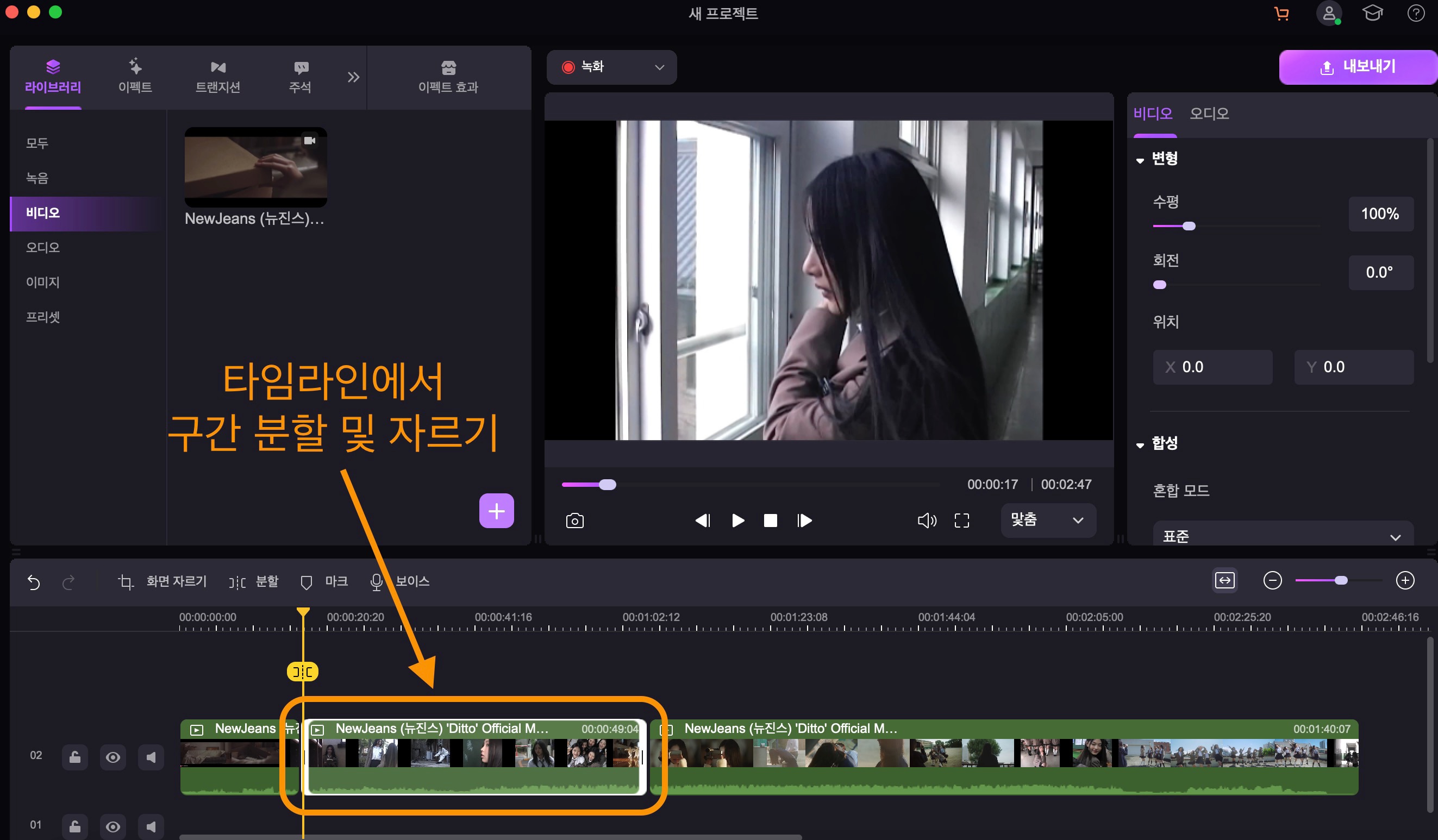Zoom out the timeline with minus
1438x840 pixels.
(1273, 580)
